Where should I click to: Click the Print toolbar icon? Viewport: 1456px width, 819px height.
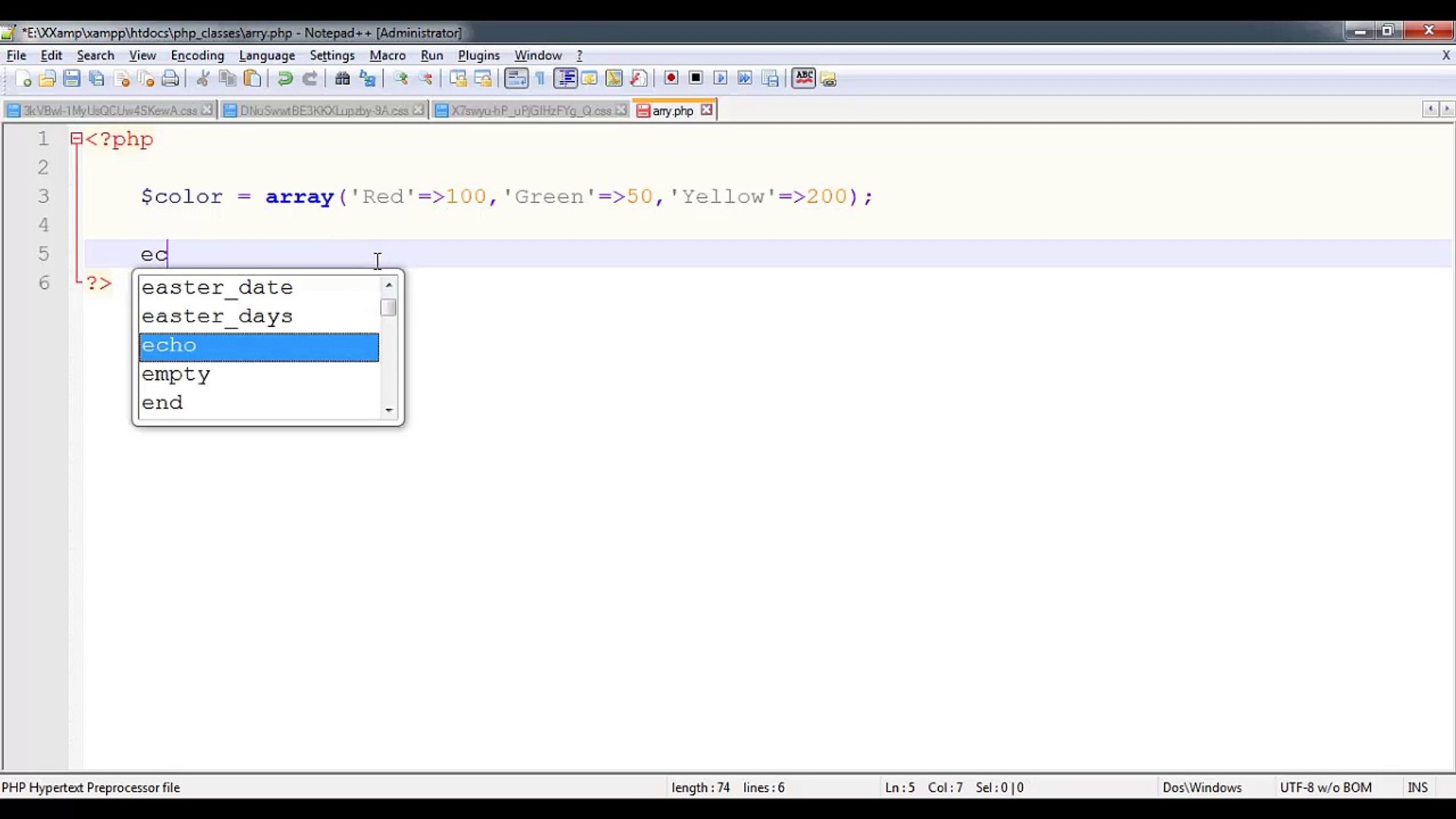(x=171, y=79)
